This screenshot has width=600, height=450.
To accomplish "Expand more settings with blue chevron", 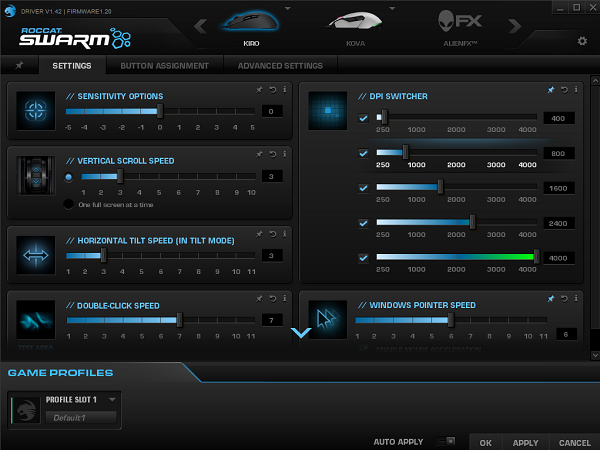I will click(301, 332).
